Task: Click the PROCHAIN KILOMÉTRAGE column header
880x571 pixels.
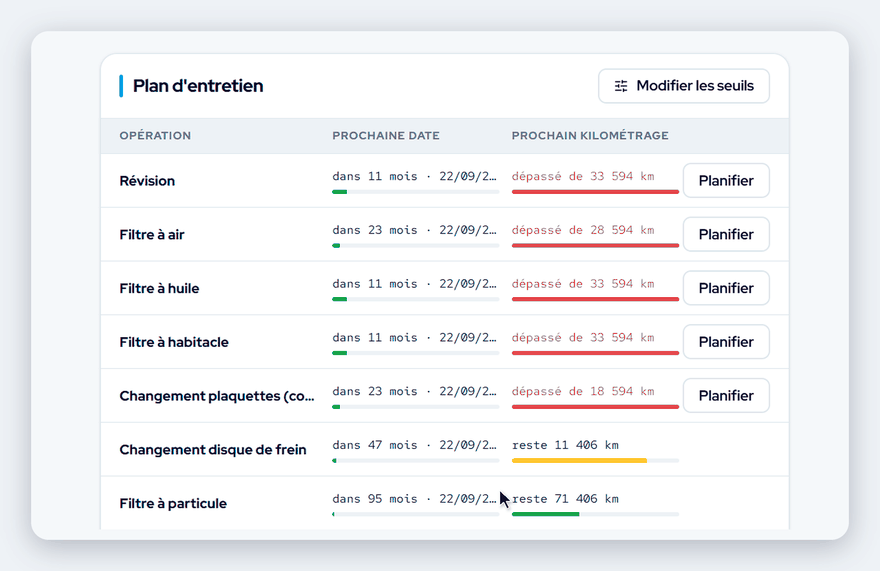Action: (x=590, y=135)
